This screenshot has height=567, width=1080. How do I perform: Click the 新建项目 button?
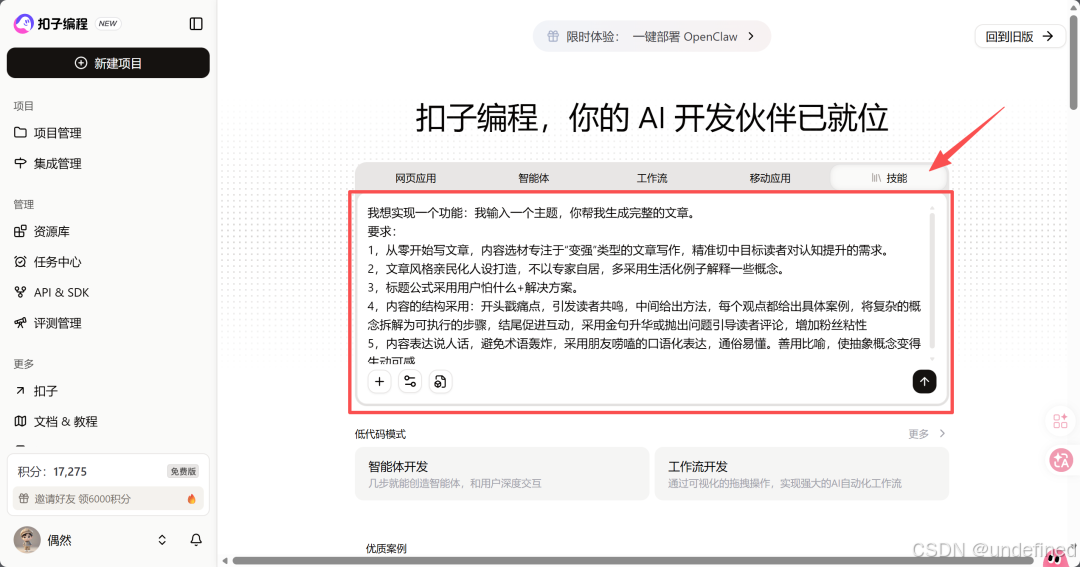pyautogui.click(x=108, y=63)
